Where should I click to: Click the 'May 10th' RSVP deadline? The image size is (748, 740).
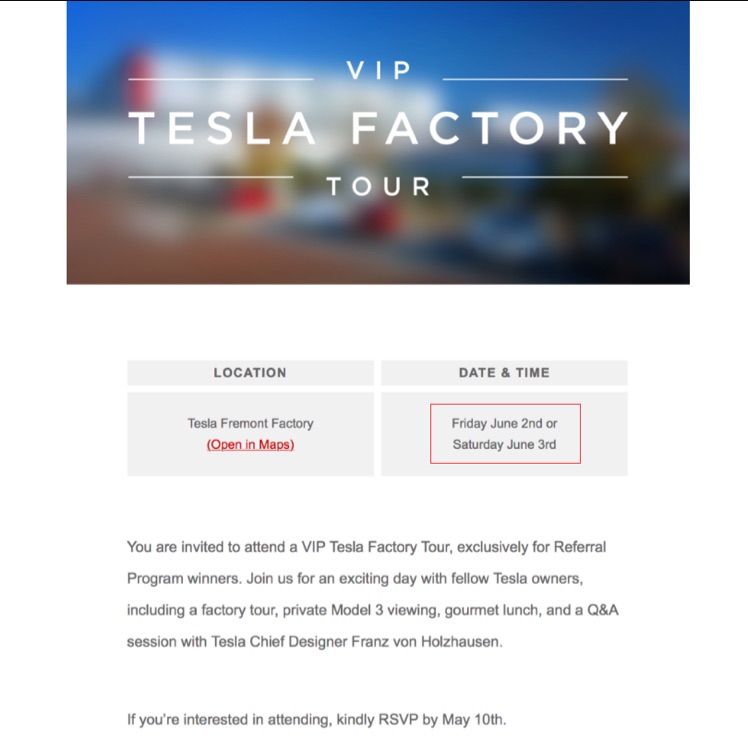tap(480, 719)
